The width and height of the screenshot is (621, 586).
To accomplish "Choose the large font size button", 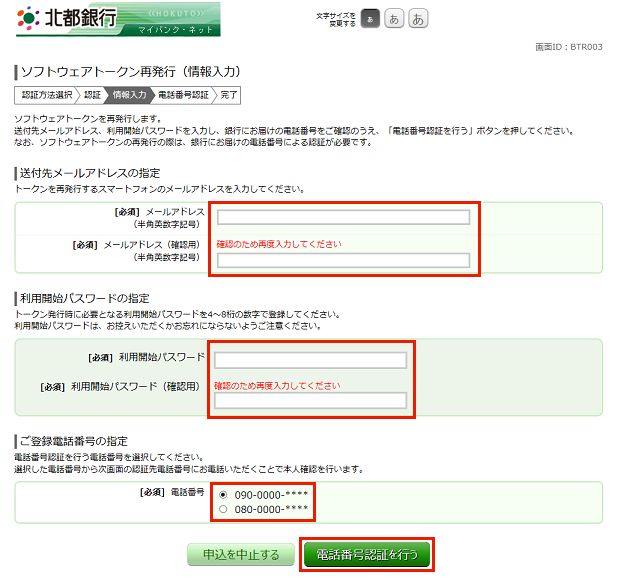I will [x=418, y=18].
